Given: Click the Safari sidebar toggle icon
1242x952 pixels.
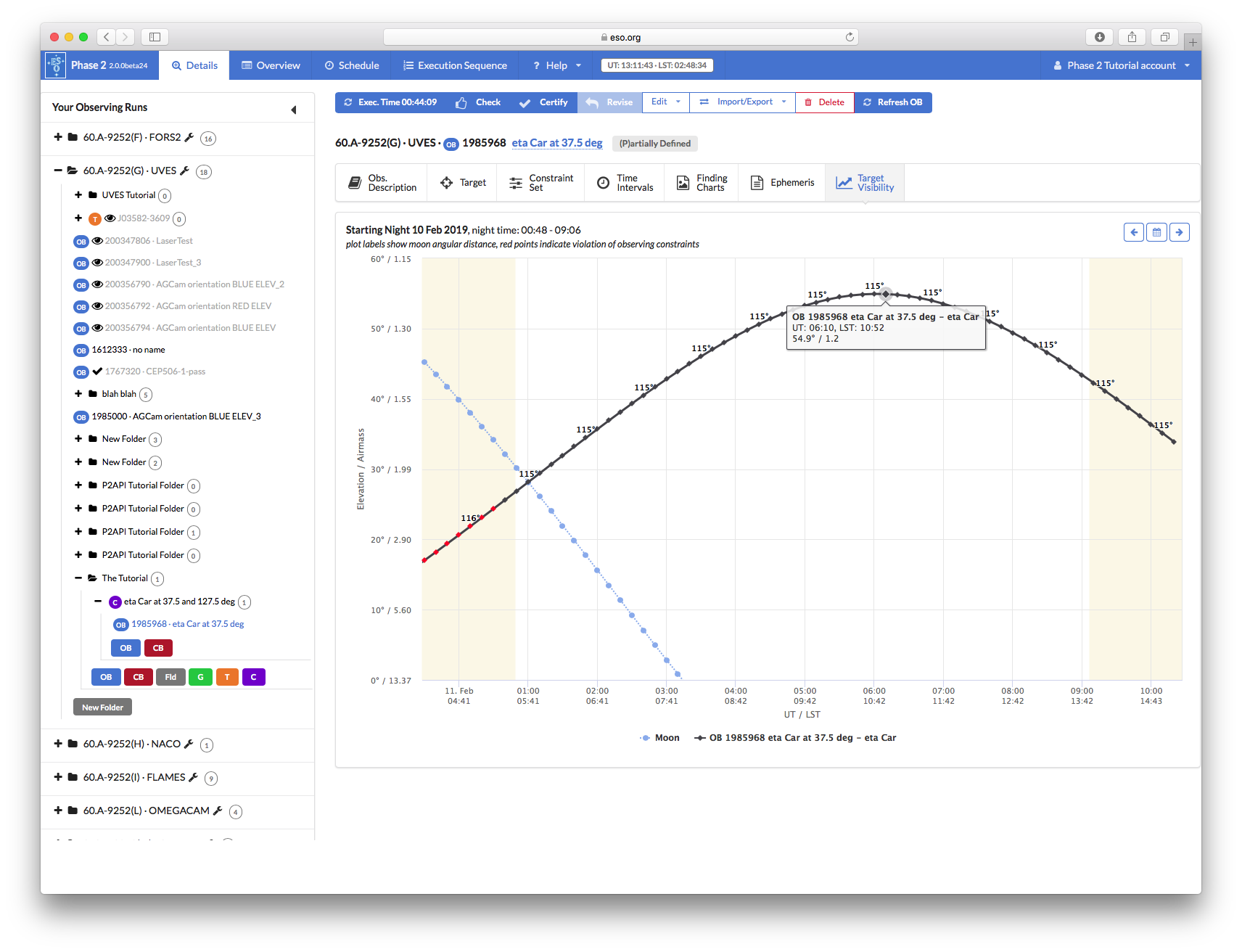Looking at the screenshot, I should [x=155, y=37].
